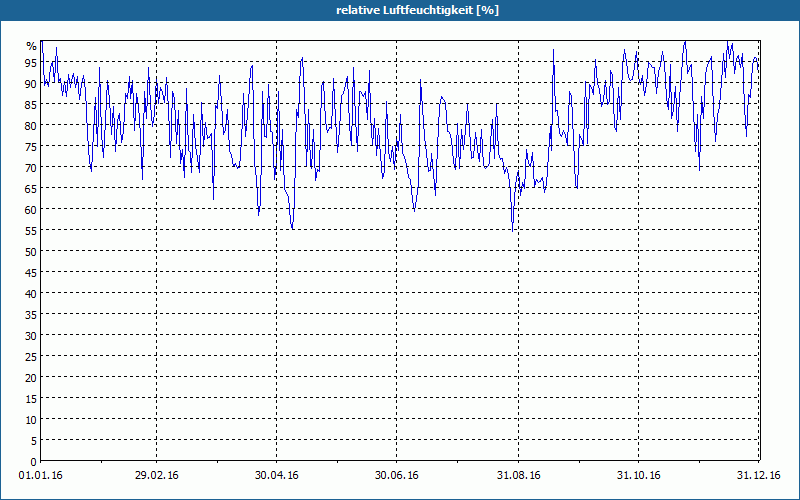The image size is (800, 500).
Task: Click the 31.10.16 date label
Action: click(x=638, y=476)
